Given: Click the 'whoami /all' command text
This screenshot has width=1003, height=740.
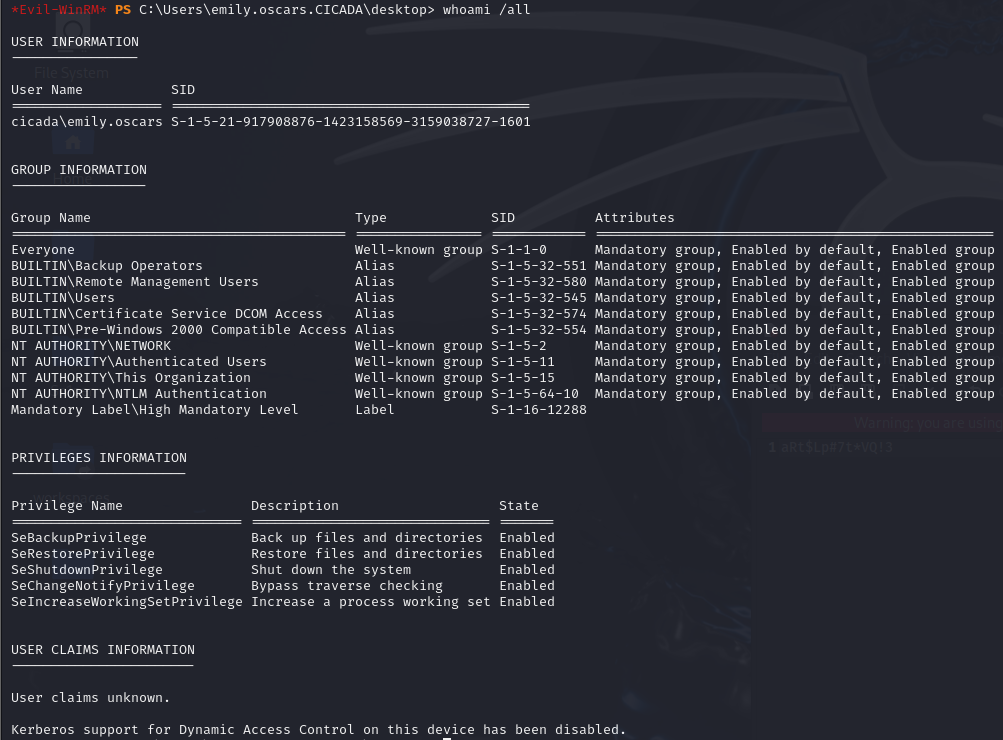Looking at the screenshot, I should click(x=486, y=10).
